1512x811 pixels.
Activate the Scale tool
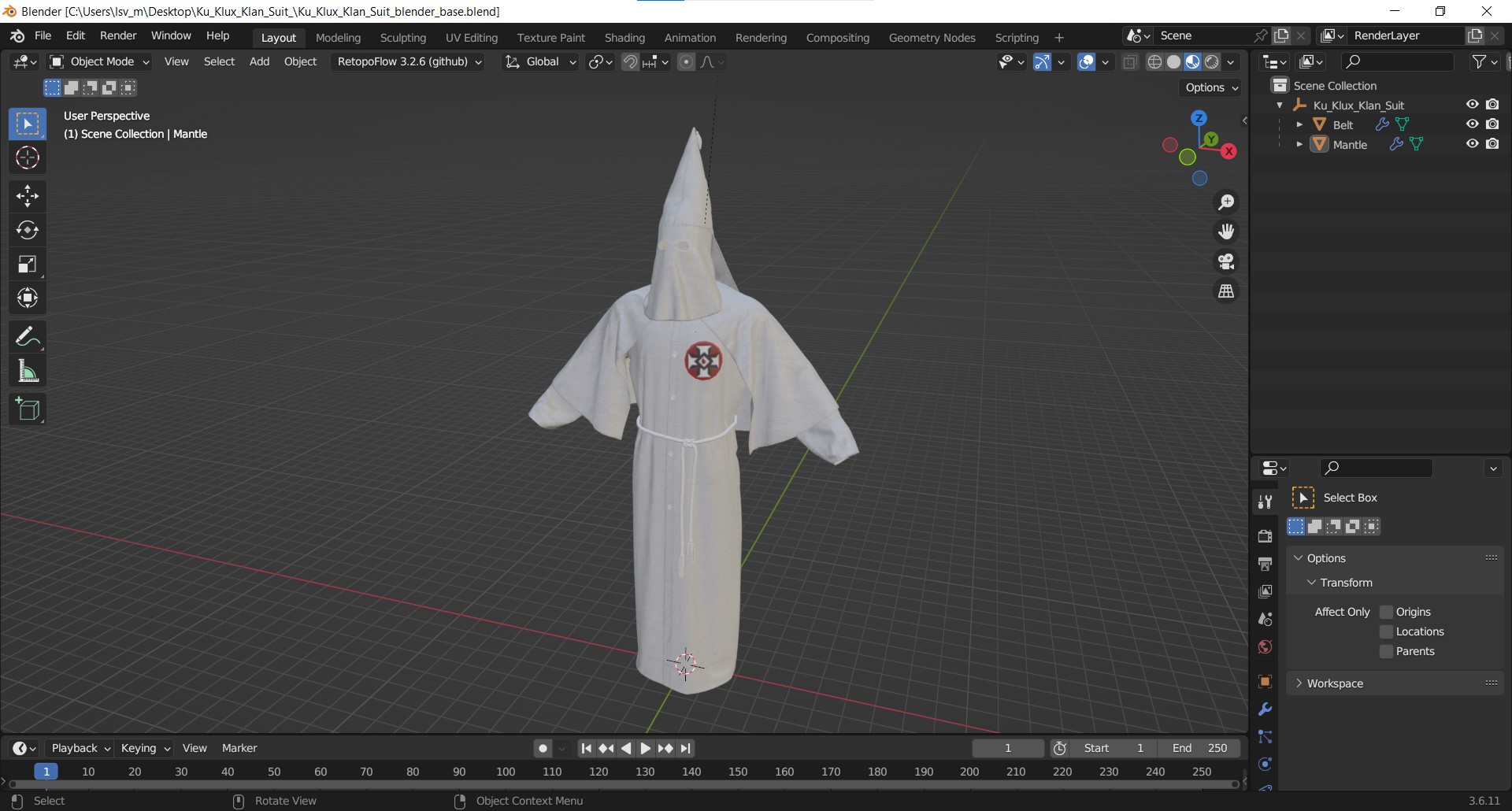(28, 264)
